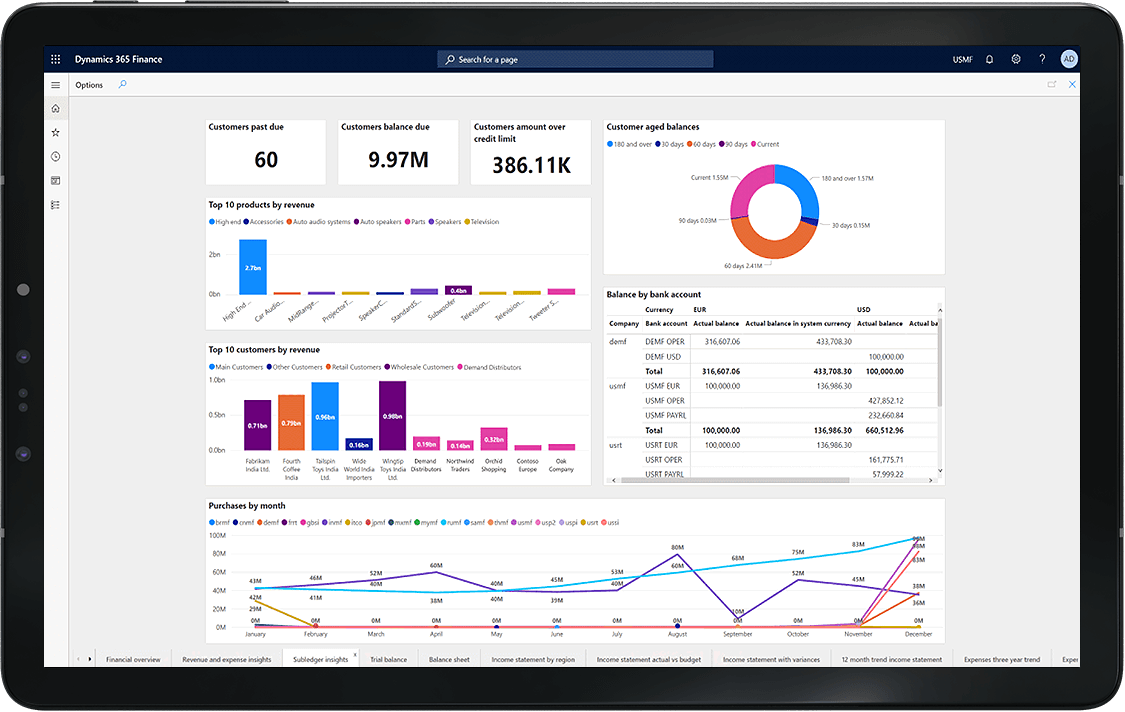Image resolution: width=1125 pixels, height=712 pixels.
Task: Click the AD user avatar
Action: coord(1069,59)
